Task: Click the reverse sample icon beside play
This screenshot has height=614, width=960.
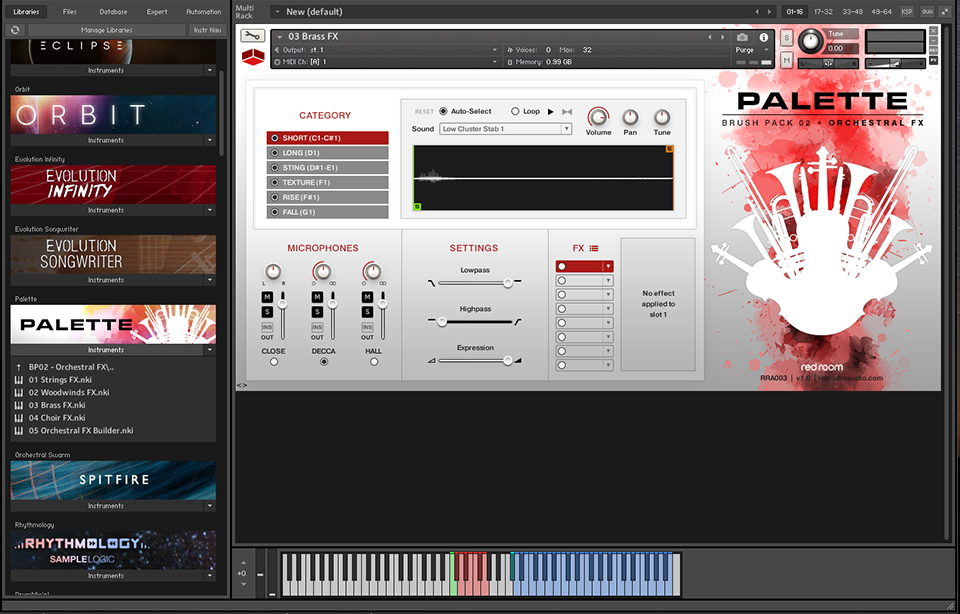Action: (x=567, y=111)
